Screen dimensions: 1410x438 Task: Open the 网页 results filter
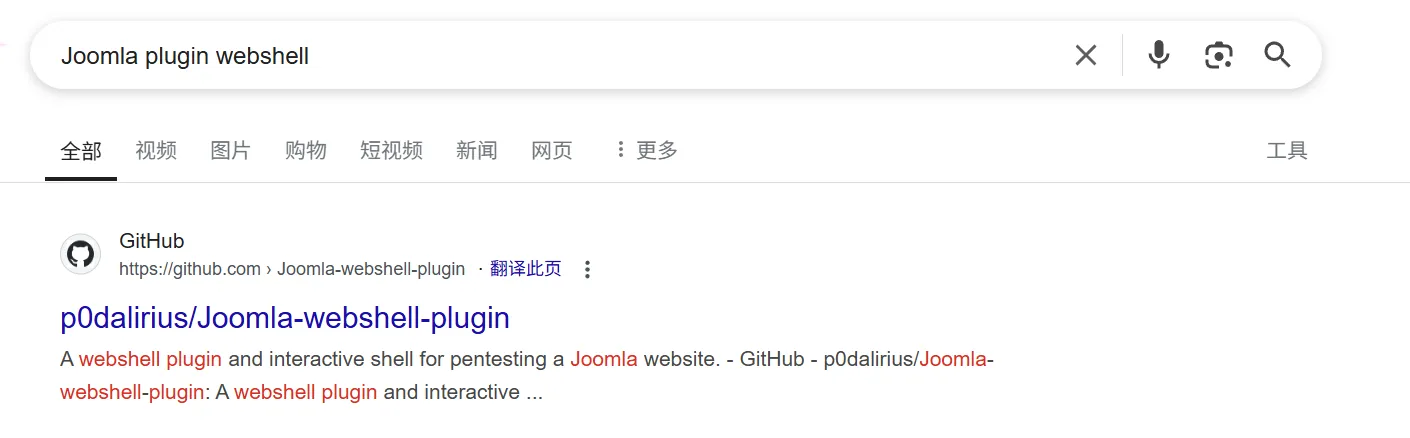click(x=552, y=150)
